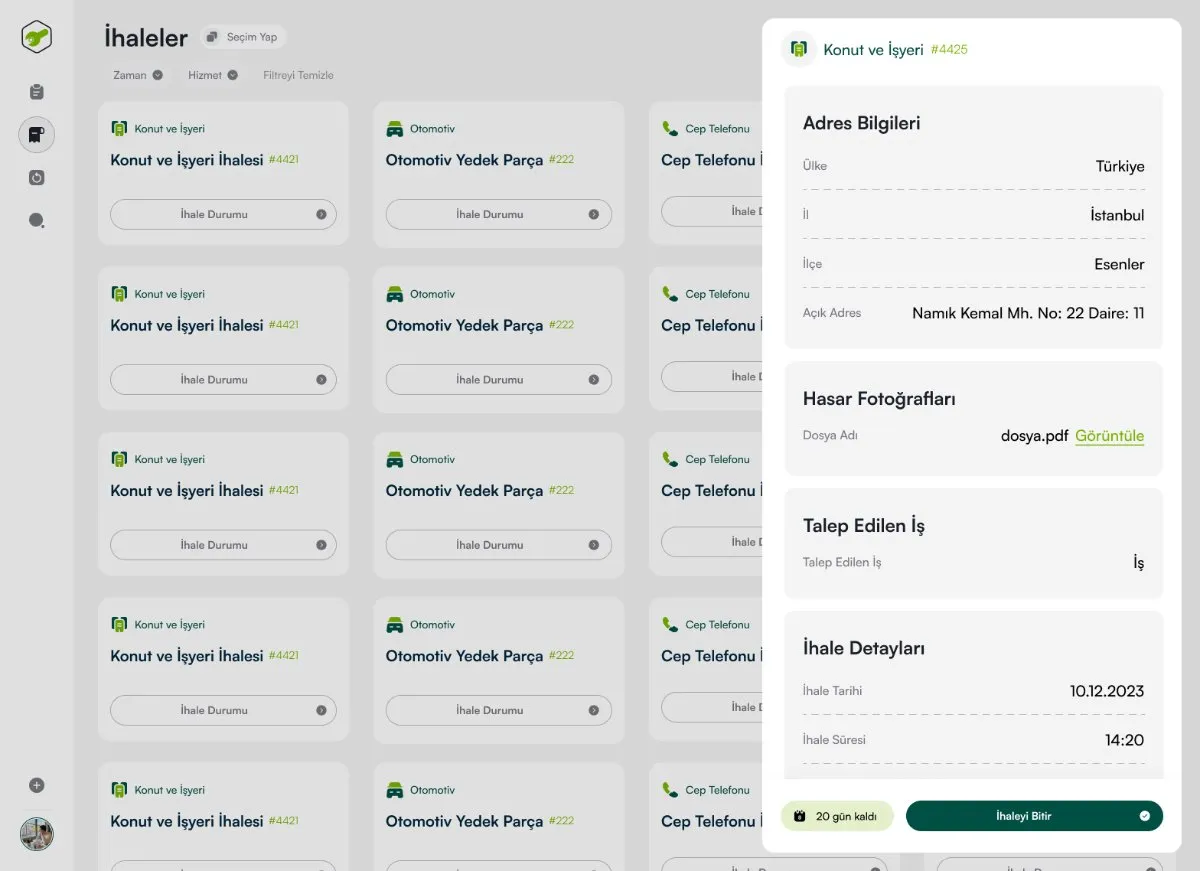Screen dimensions: 1200x871
Task: Click the İhale Detayları heading
Action: (x=863, y=648)
